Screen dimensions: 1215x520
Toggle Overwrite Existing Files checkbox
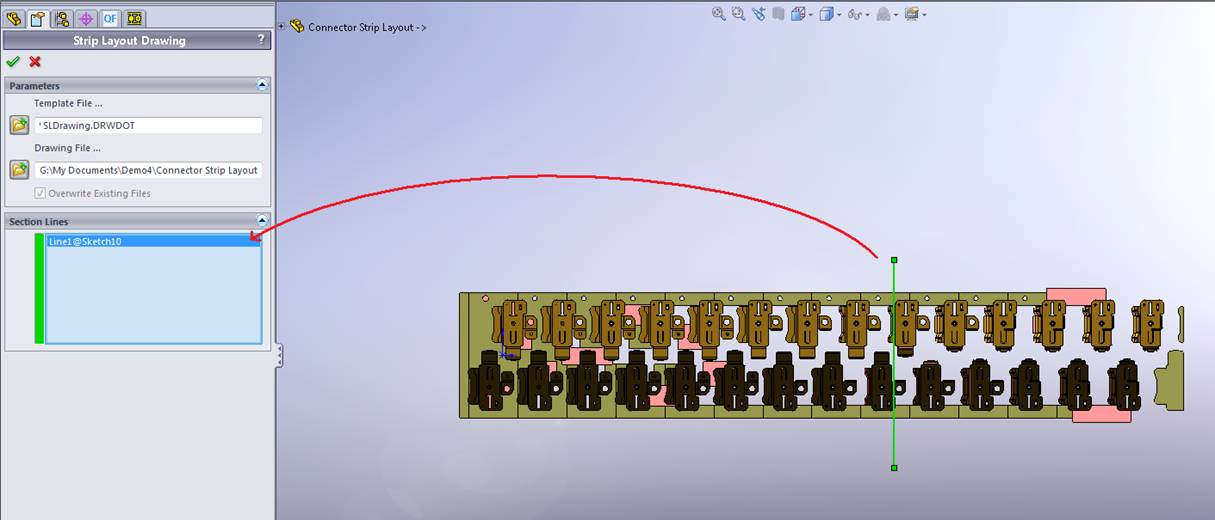[40, 193]
